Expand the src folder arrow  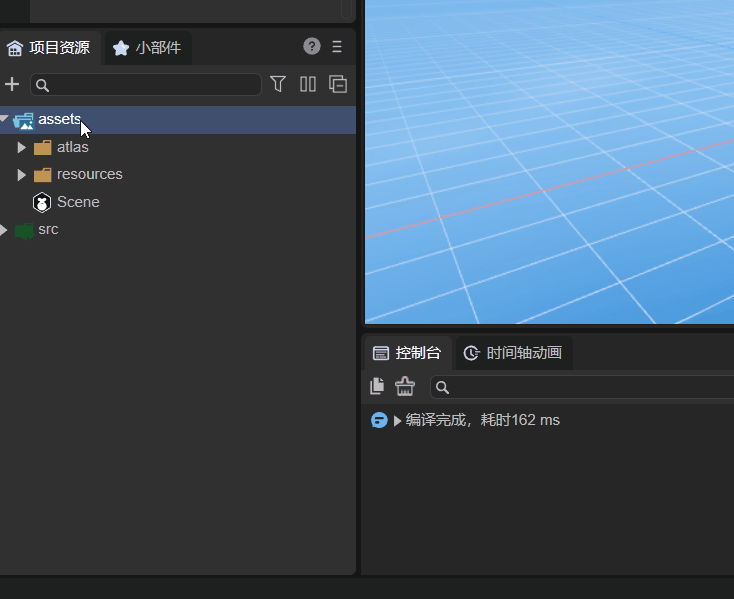[5, 230]
